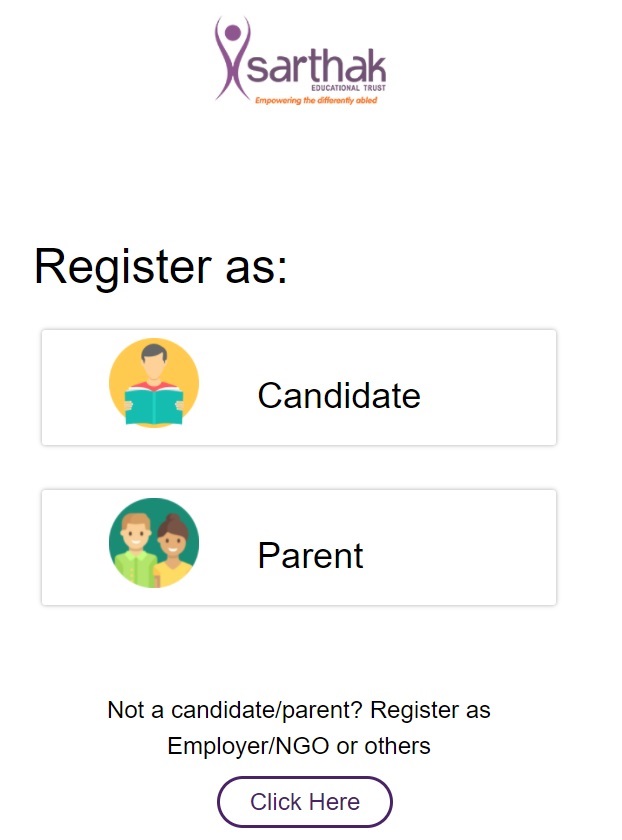Click the Parent label text
622x840 pixels.
(312, 556)
